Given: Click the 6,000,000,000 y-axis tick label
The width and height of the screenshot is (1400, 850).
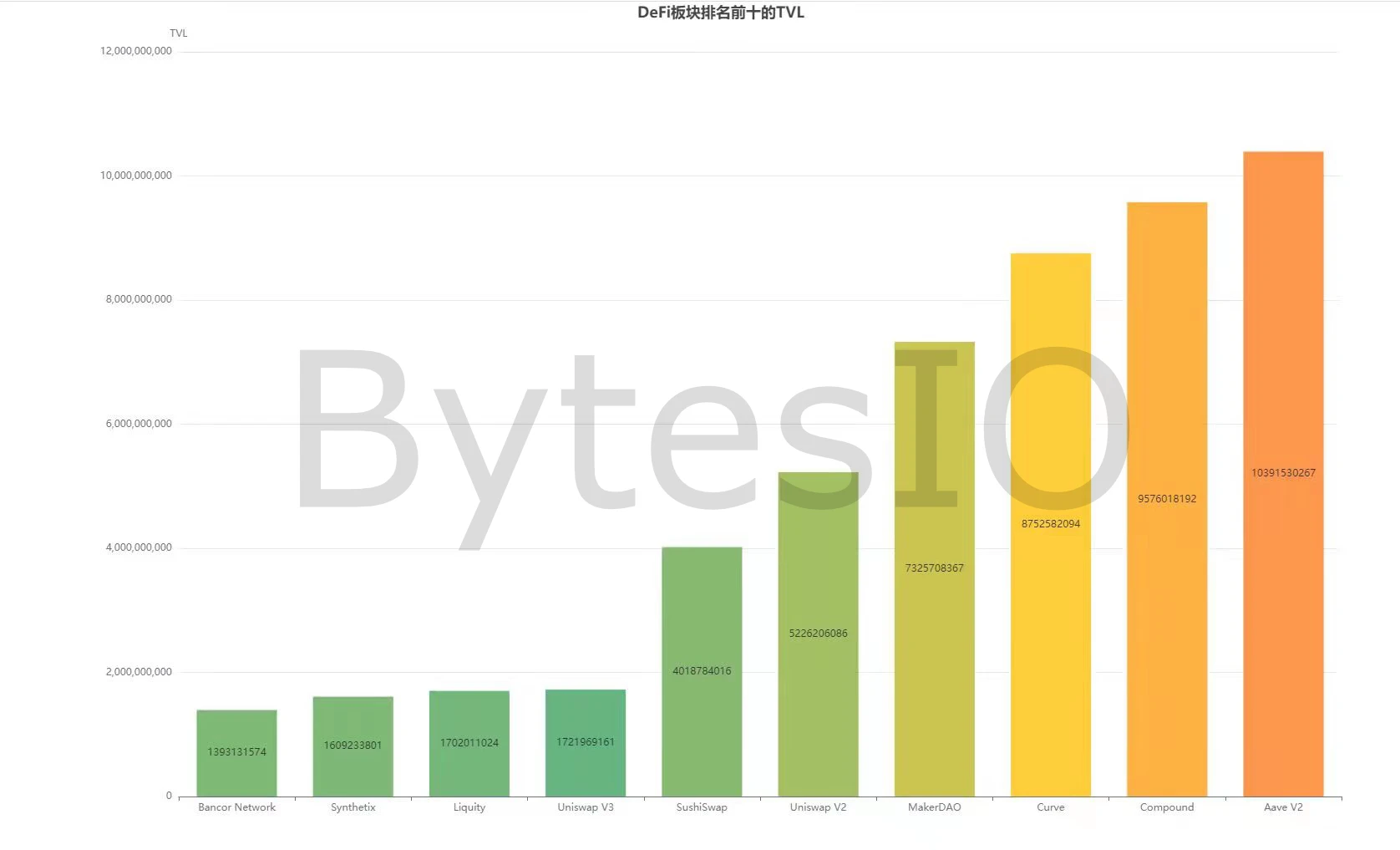Looking at the screenshot, I should 139,424.
